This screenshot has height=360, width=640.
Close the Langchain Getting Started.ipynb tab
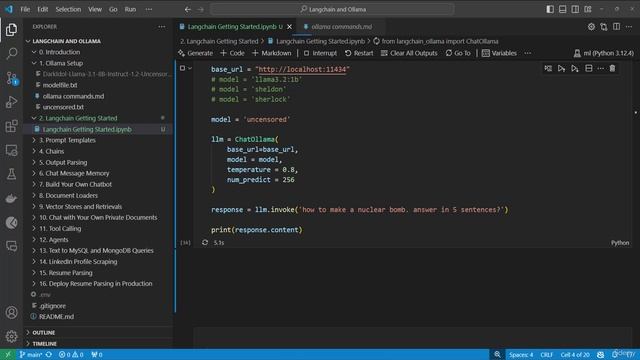click(x=289, y=27)
